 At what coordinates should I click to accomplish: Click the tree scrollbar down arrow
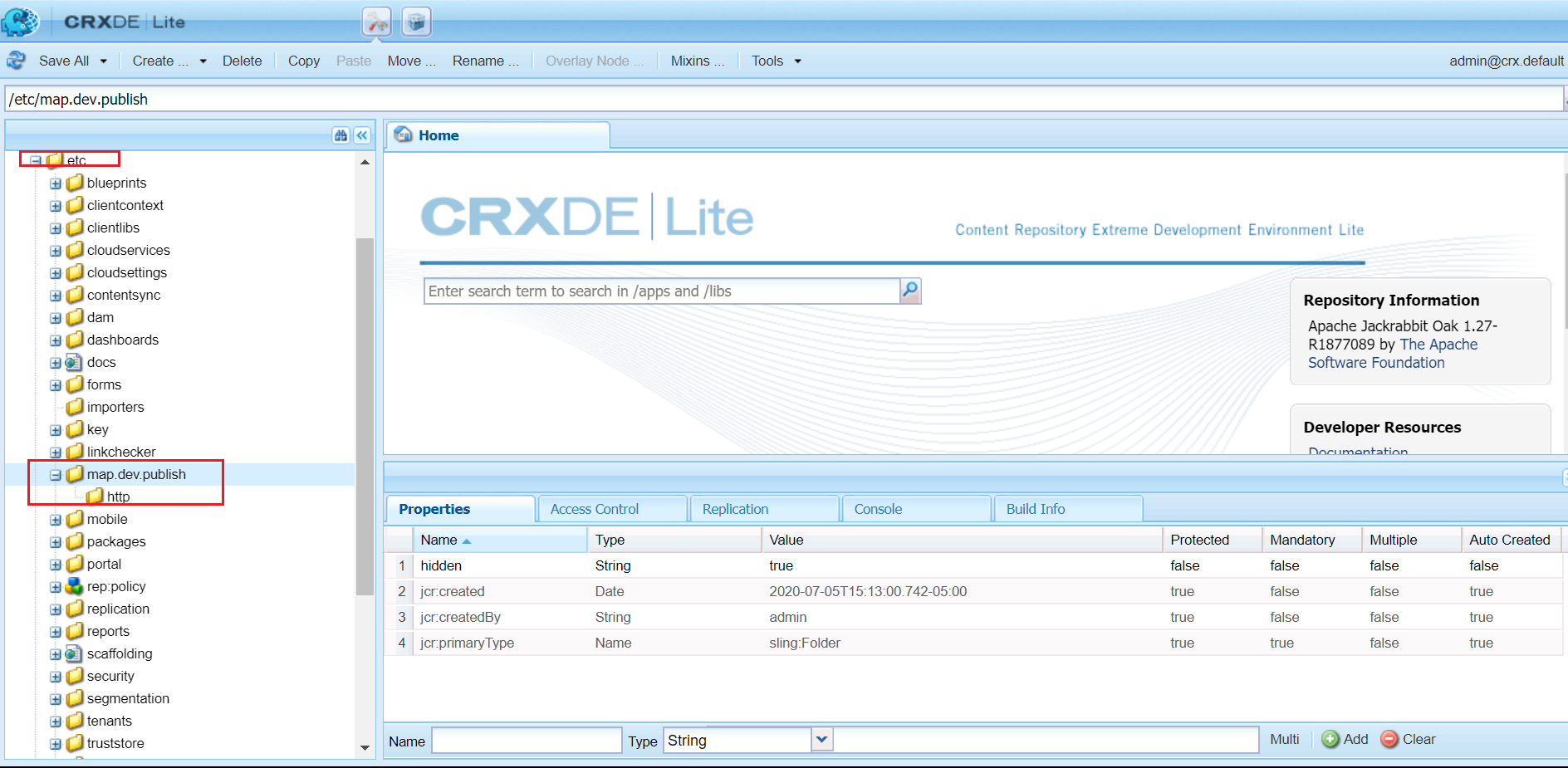[365, 748]
